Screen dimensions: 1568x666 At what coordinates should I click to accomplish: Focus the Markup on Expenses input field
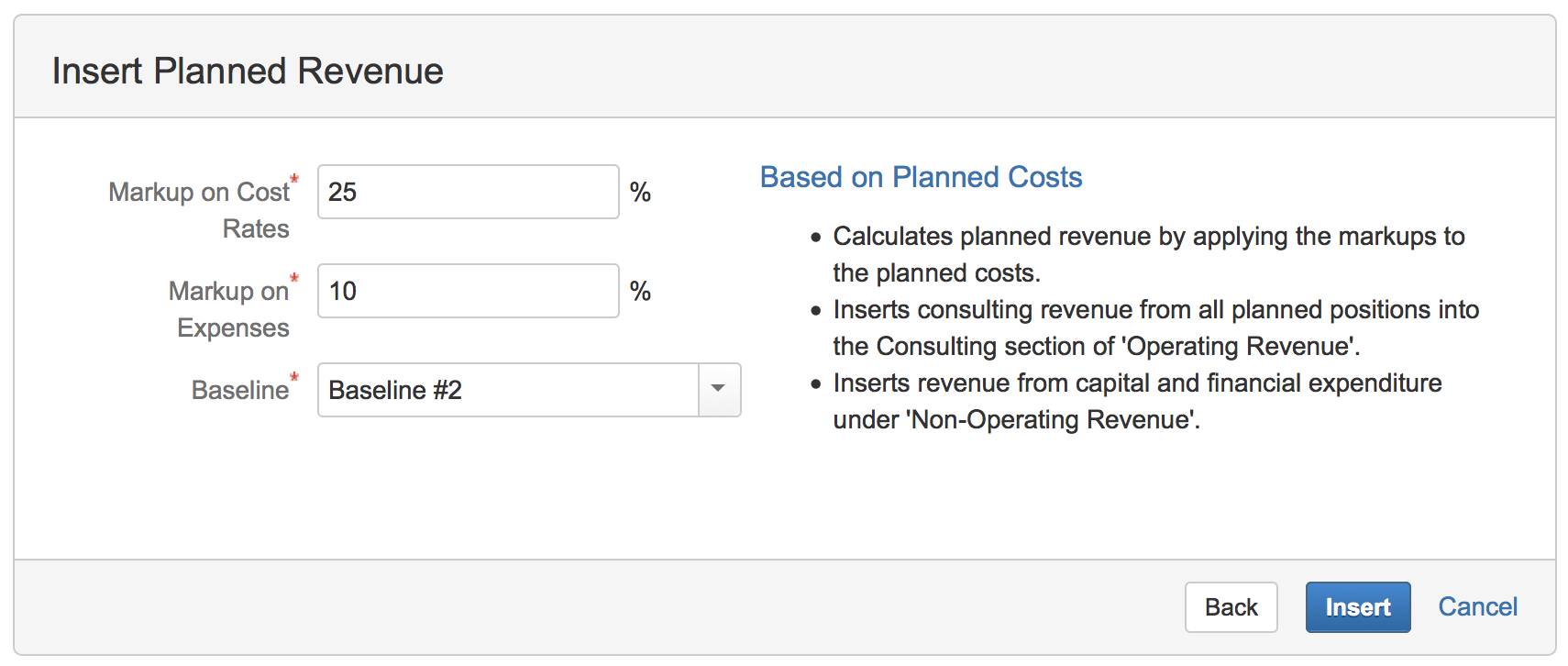[x=468, y=291]
